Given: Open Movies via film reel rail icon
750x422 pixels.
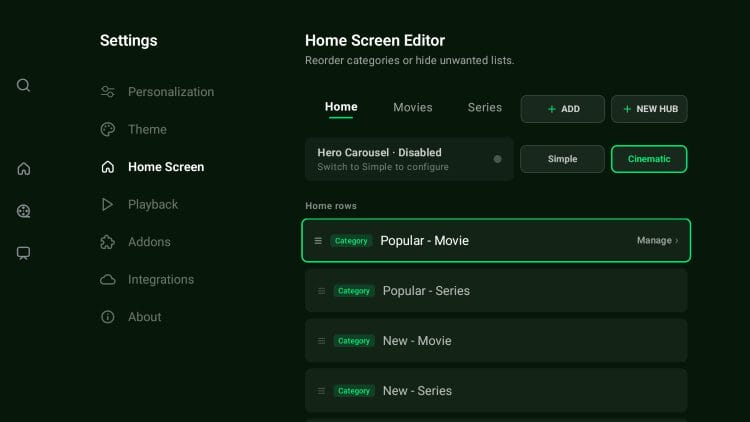Looking at the screenshot, I should click(23, 211).
